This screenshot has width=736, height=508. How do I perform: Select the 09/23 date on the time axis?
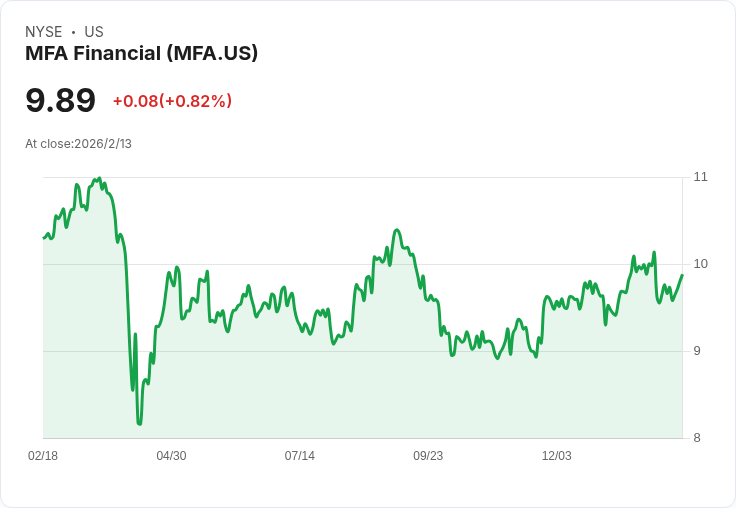[428, 456]
